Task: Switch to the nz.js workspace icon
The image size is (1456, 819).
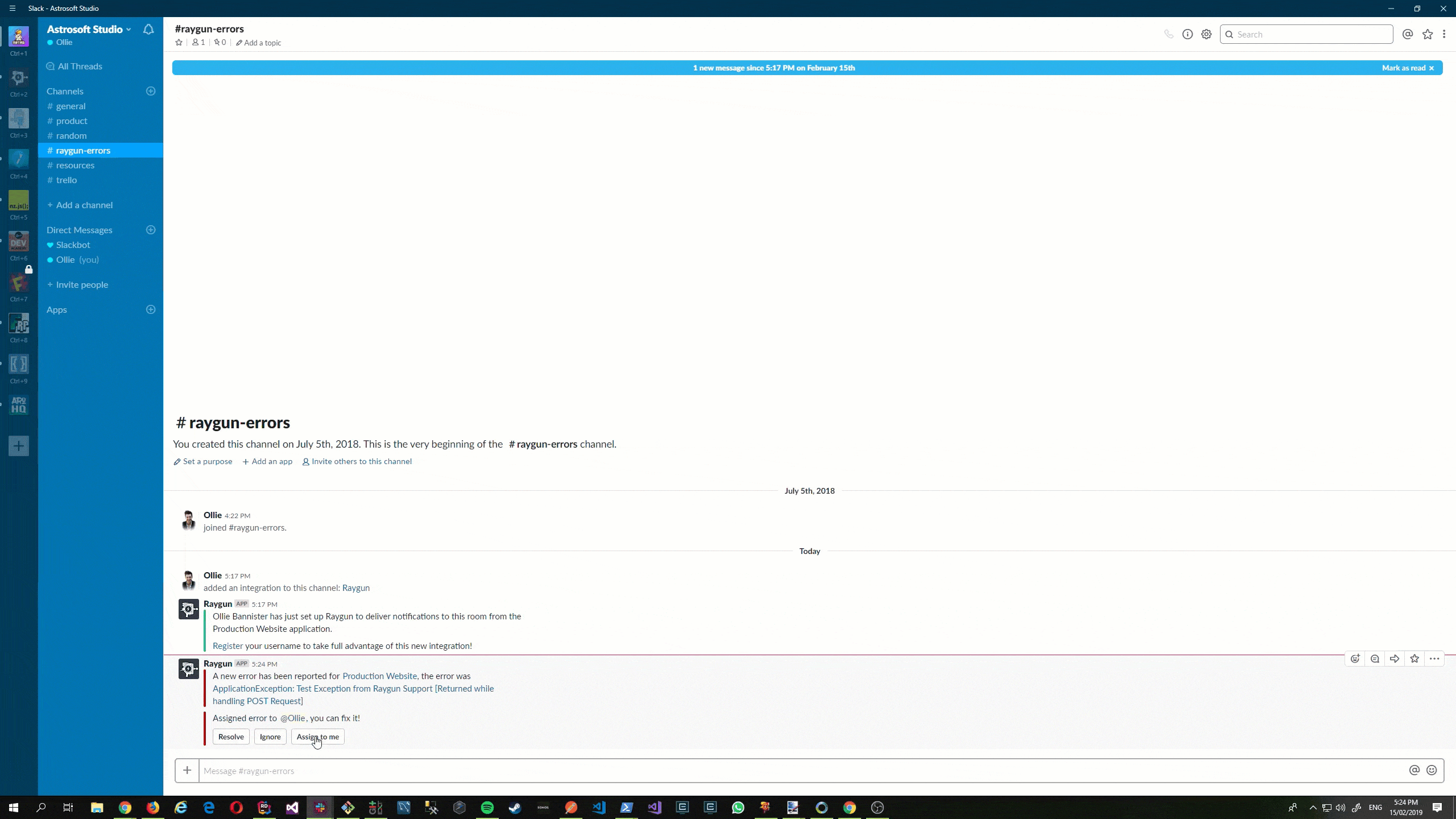Action: point(19,201)
